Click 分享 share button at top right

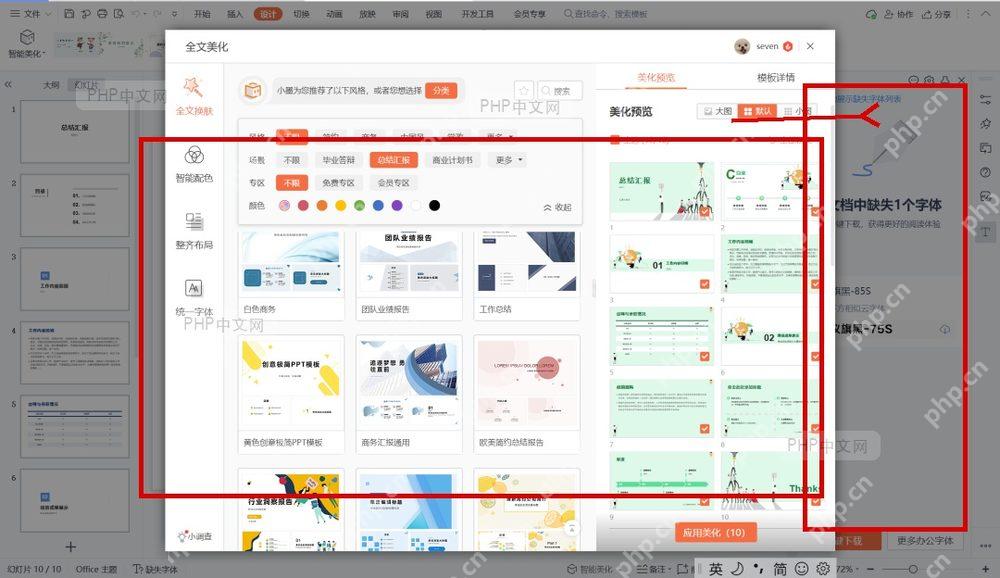(x=936, y=13)
